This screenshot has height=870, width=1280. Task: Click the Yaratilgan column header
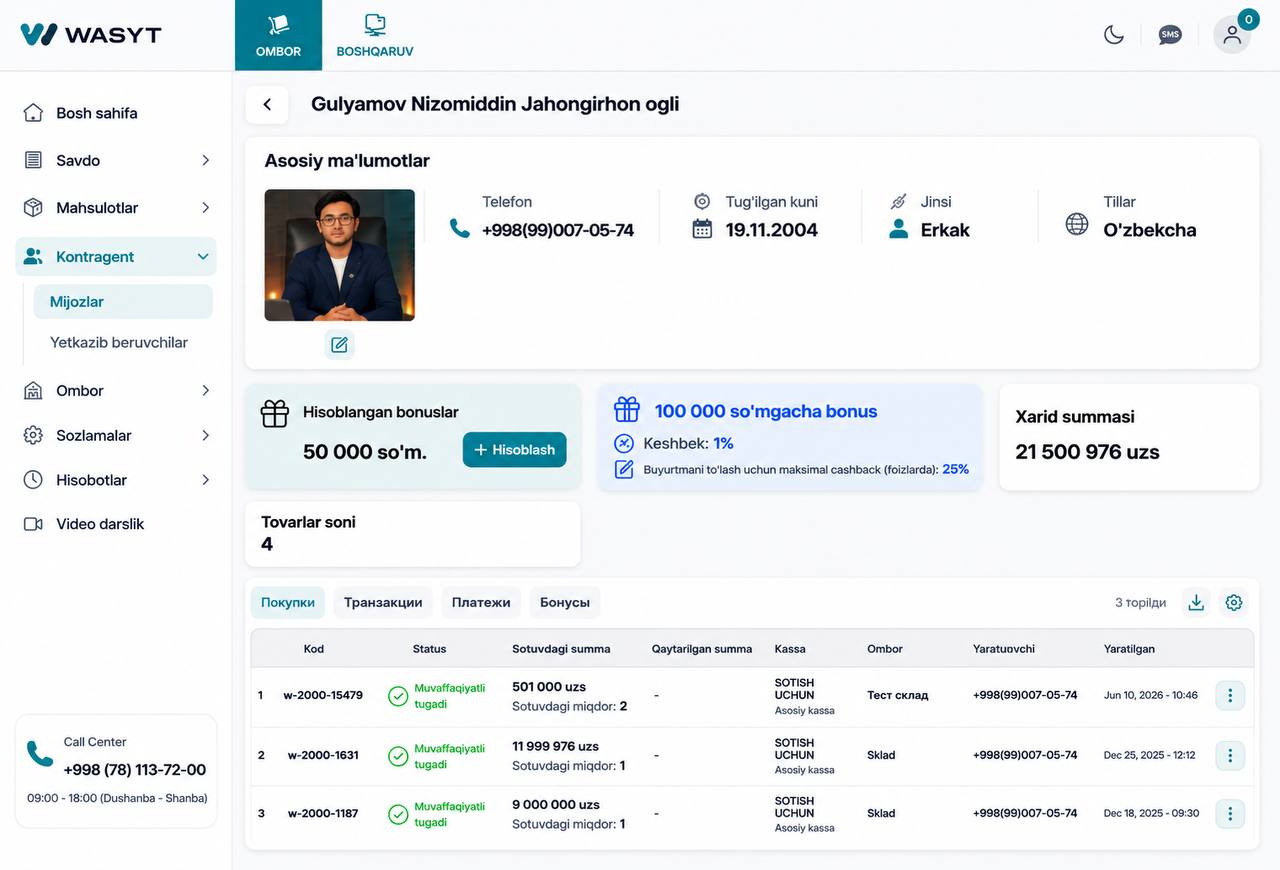click(1129, 649)
